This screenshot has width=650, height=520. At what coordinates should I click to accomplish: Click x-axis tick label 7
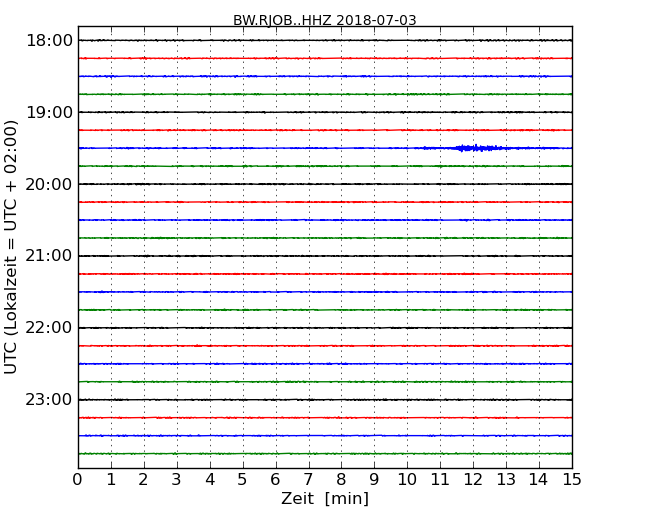click(308, 479)
